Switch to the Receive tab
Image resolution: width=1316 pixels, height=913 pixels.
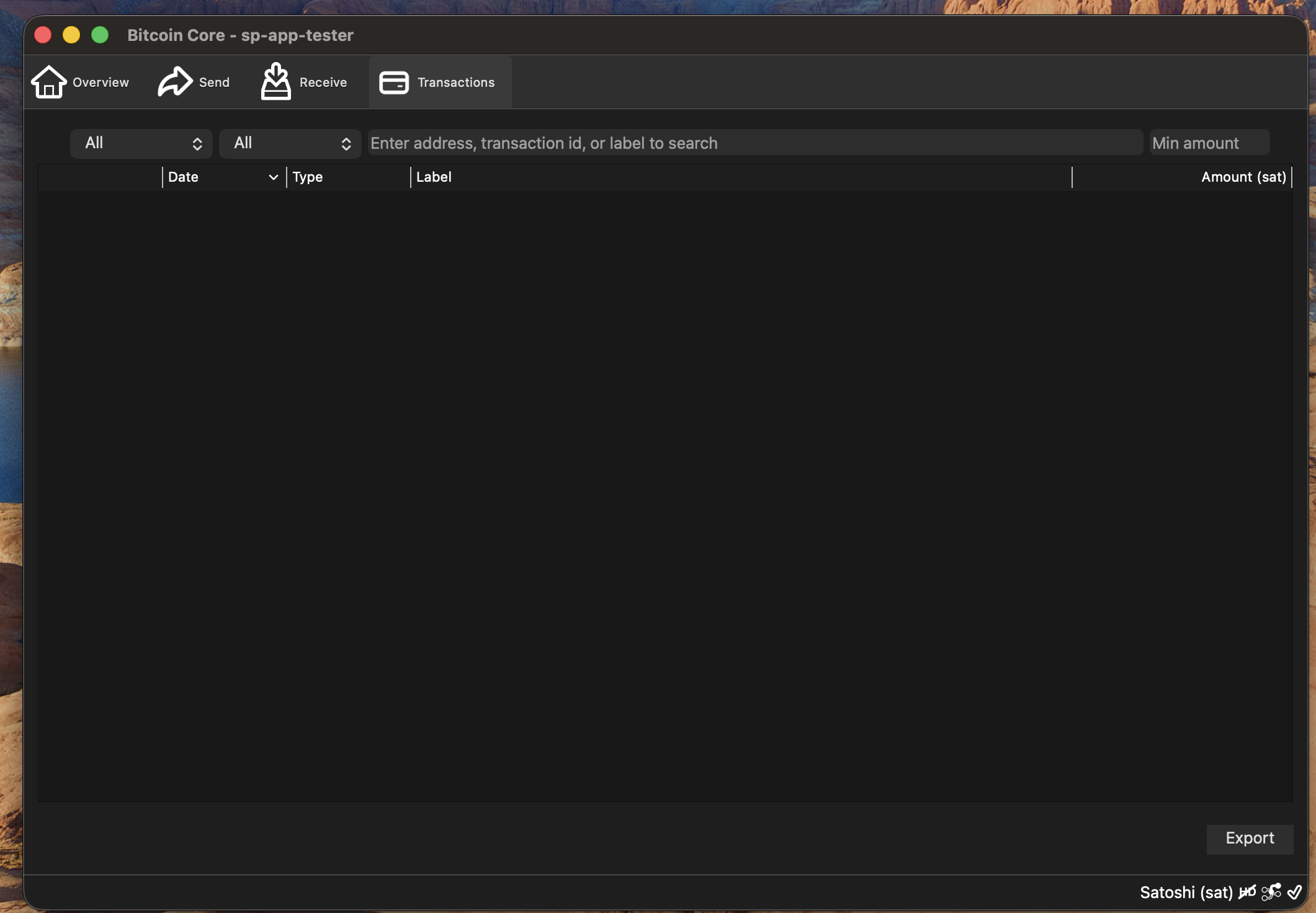click(x=323, y=82)
